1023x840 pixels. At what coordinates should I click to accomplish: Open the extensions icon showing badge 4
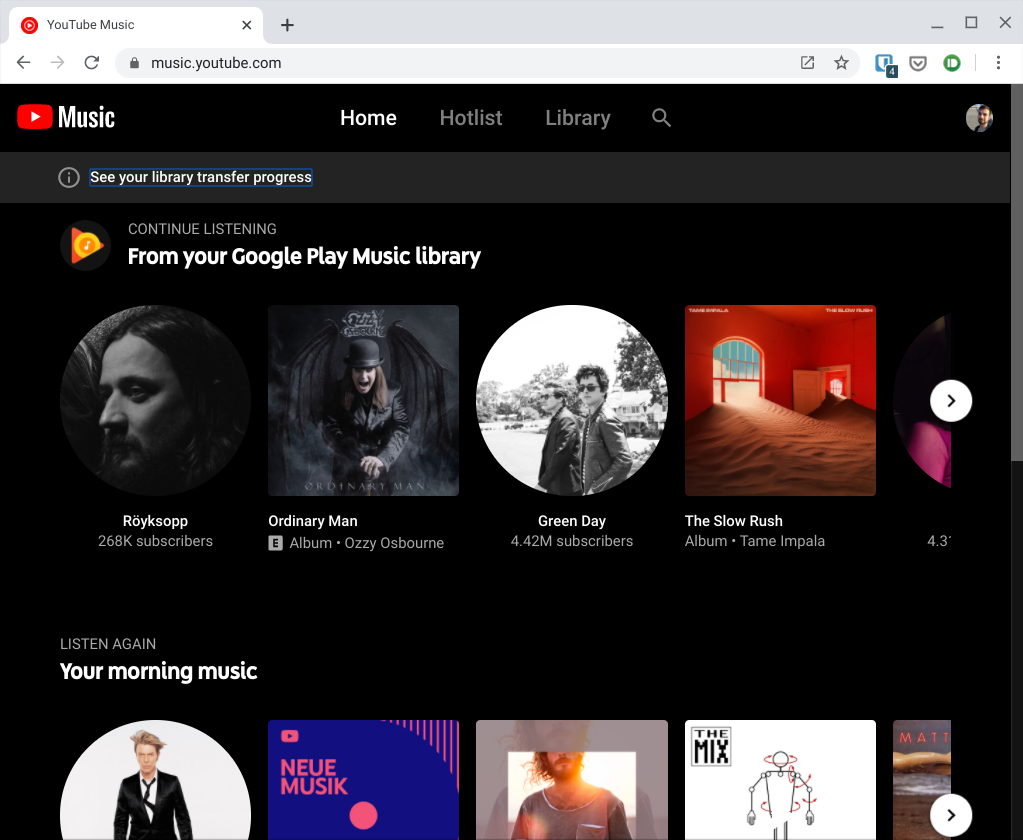(x=883, y=62)
